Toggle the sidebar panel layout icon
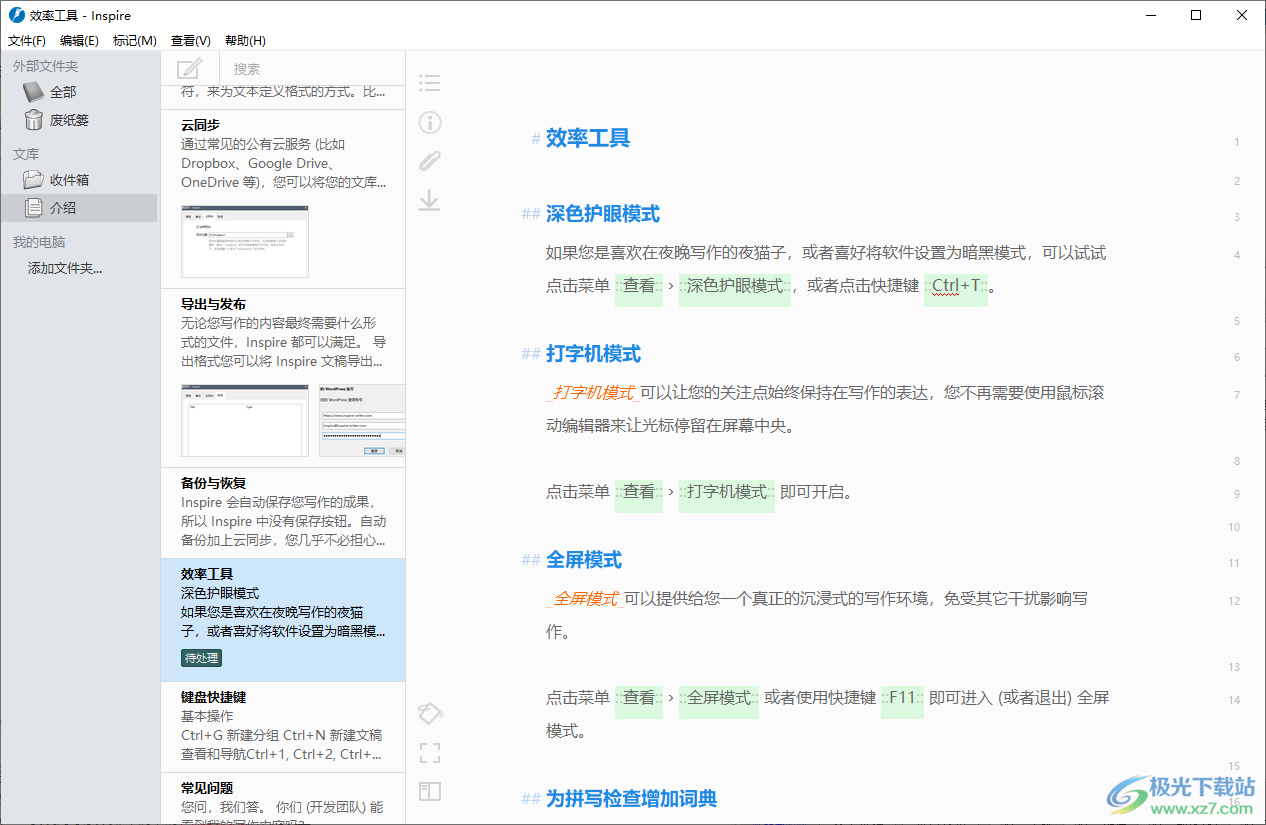 point(429,792)
